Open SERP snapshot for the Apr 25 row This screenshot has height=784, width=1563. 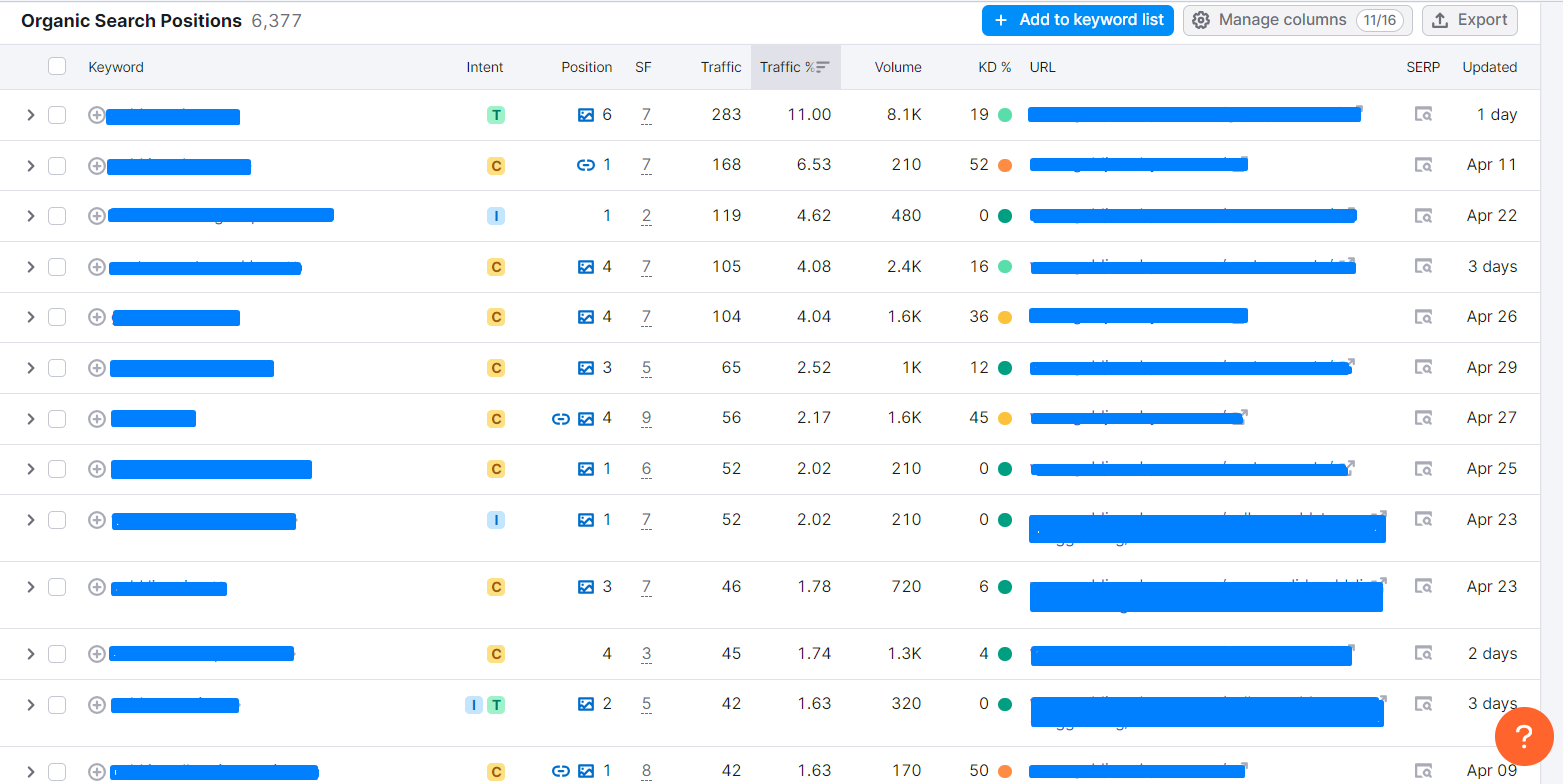click(1423, 469)
